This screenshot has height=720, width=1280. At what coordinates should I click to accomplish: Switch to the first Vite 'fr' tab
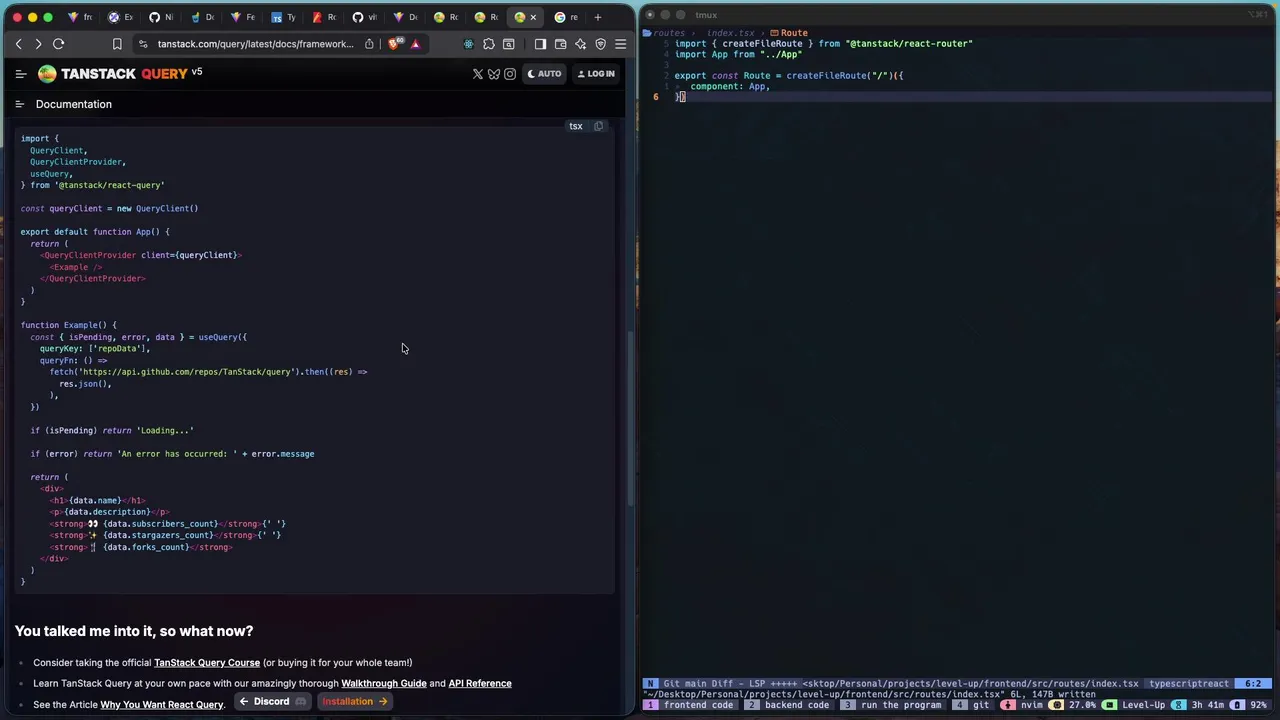click(80, 17)
